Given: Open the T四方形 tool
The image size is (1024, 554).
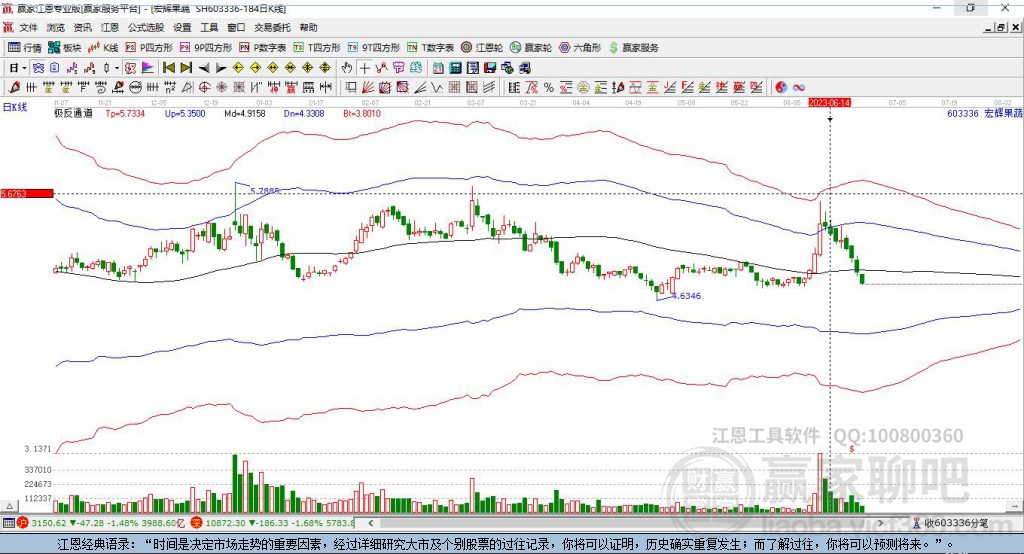Looking at the screenshot, I should click(317, 48).
